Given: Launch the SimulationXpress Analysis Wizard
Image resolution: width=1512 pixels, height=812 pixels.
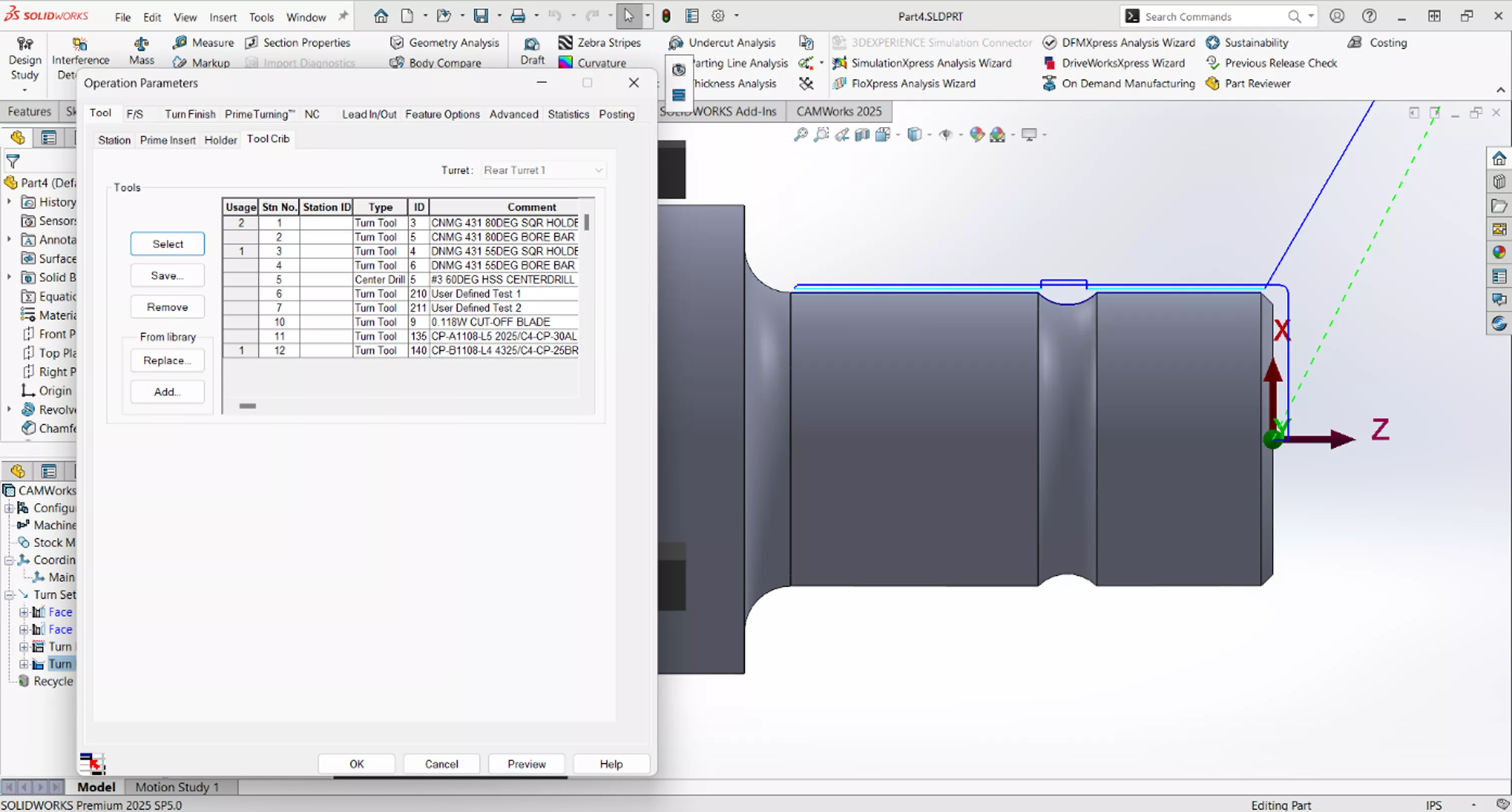Looking at the screenshot, I should (932, 63).
